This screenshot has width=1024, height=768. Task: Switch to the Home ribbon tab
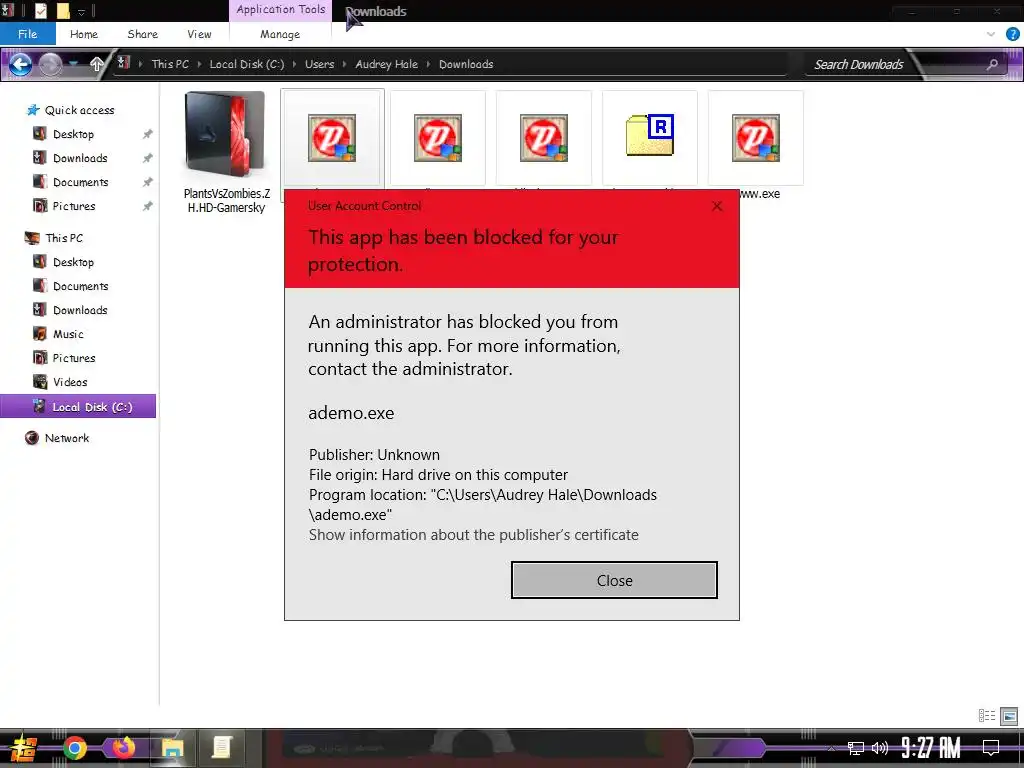84,34
